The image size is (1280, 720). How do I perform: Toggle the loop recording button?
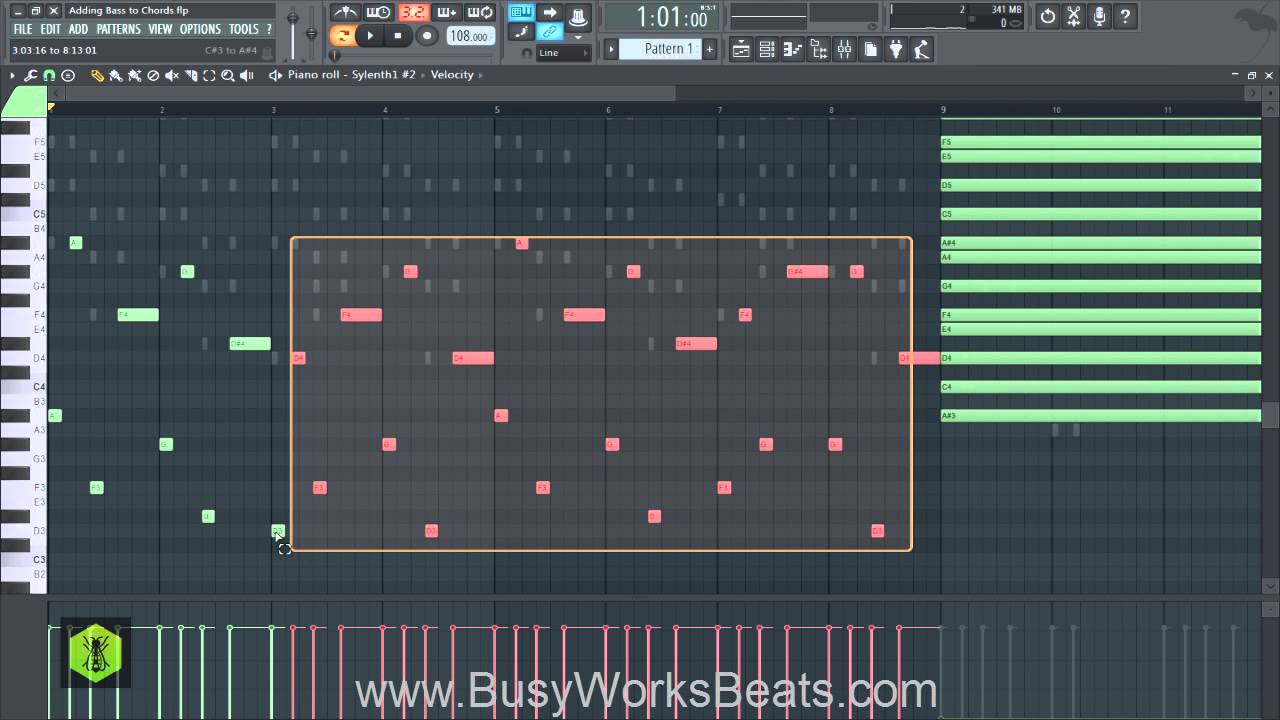(480, 13)
